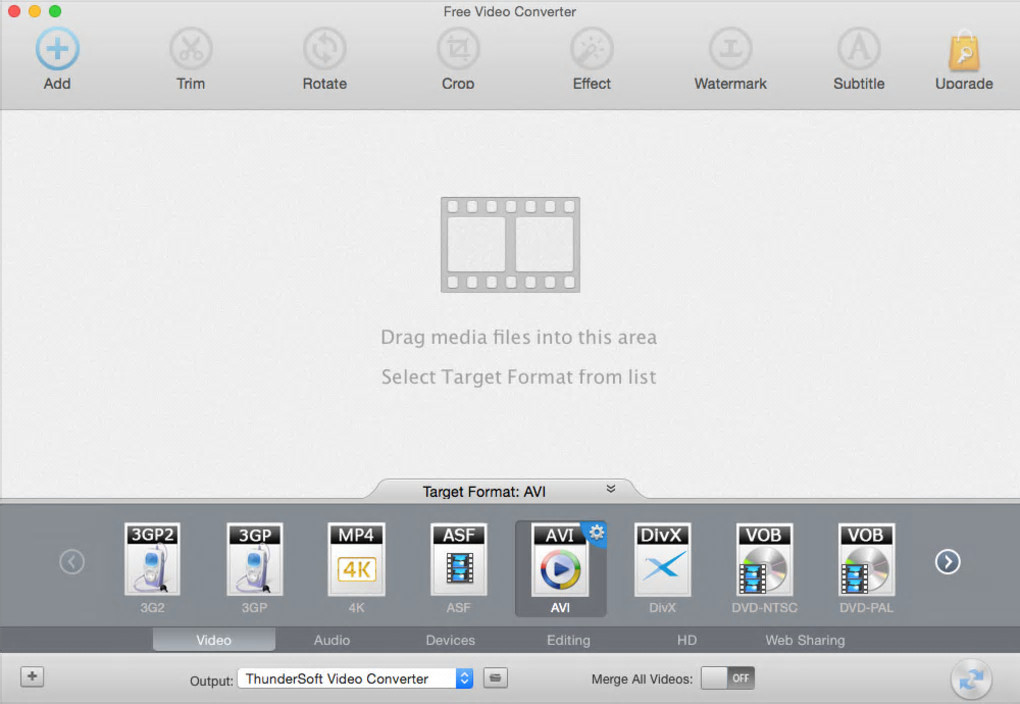This screenshot has height=704, width=1020.
Task: Switch to the Web Sharing tab
Action: point(805,640)
